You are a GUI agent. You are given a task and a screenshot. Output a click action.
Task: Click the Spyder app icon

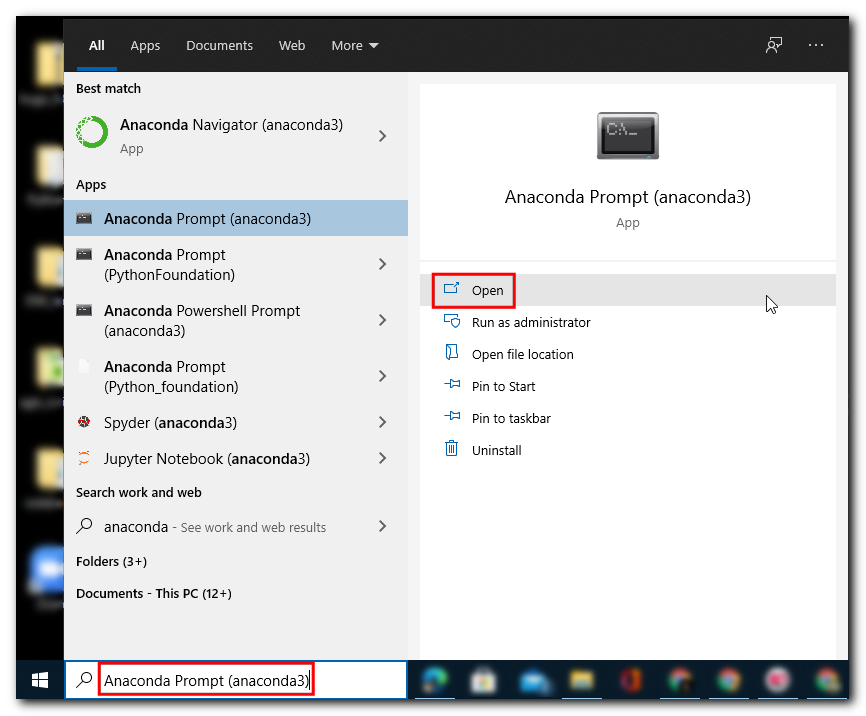click(x=84, y=422)
